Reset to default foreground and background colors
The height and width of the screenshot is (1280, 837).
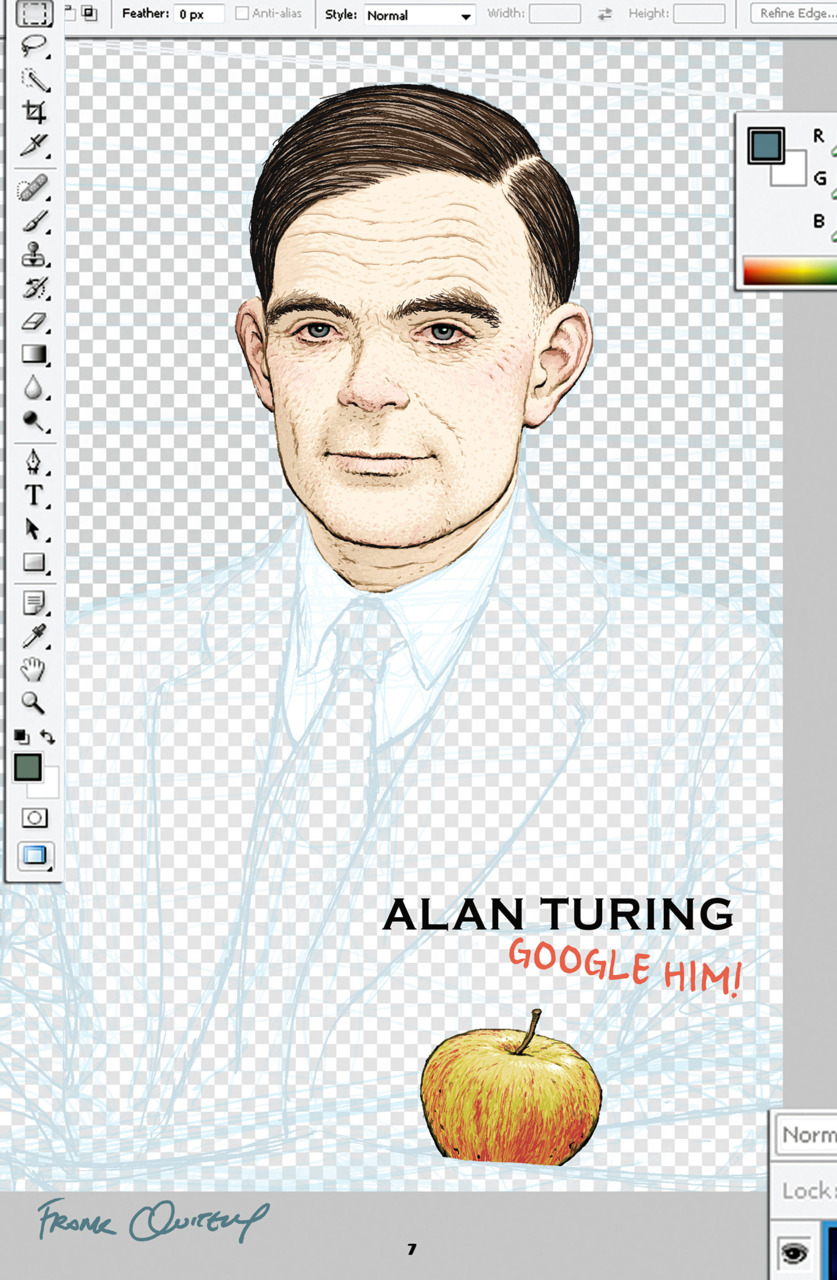point(21,736)
